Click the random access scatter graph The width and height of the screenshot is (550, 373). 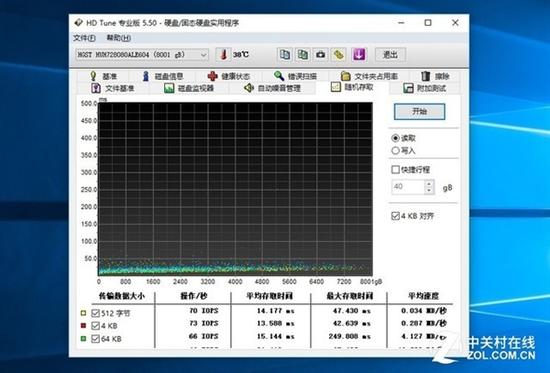[235, 189]
